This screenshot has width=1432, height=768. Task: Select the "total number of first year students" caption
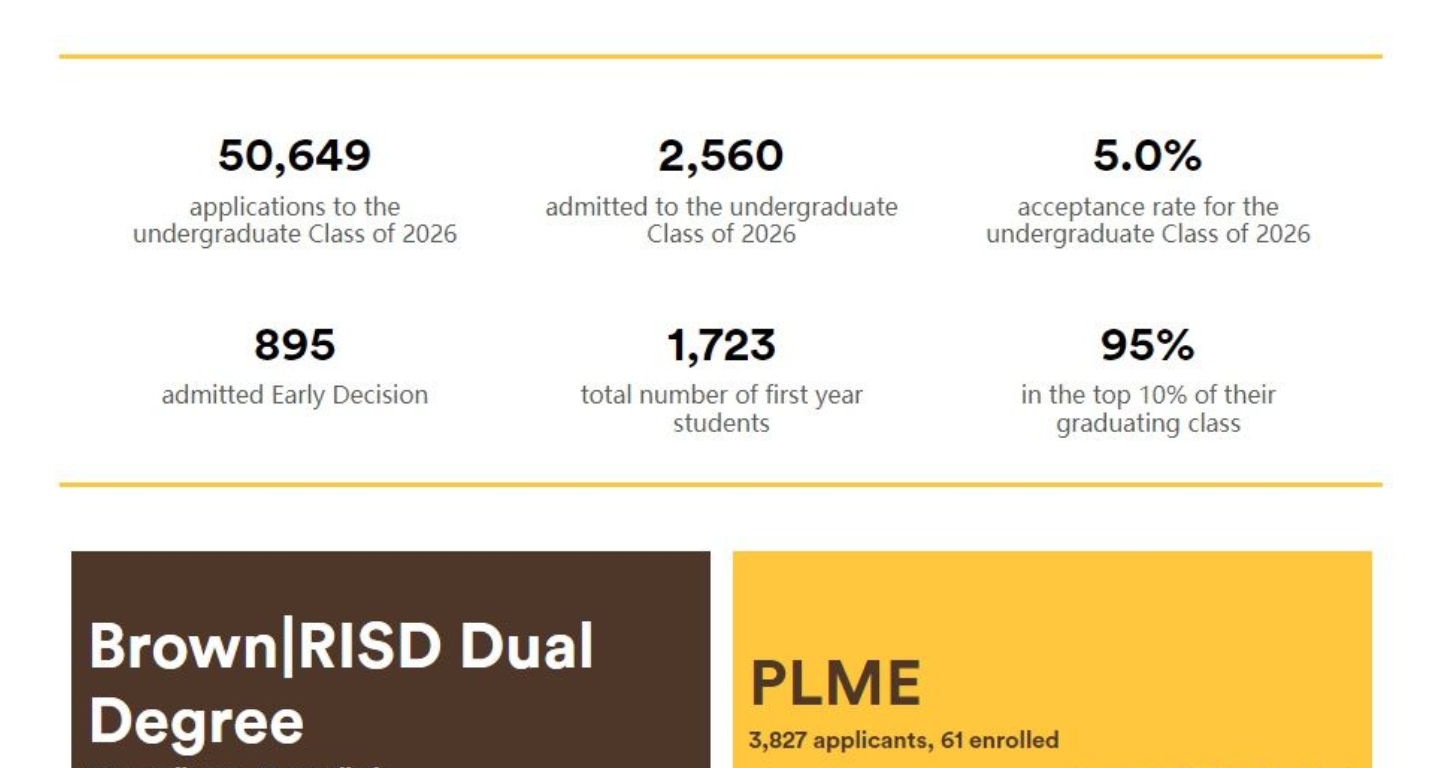720,409
